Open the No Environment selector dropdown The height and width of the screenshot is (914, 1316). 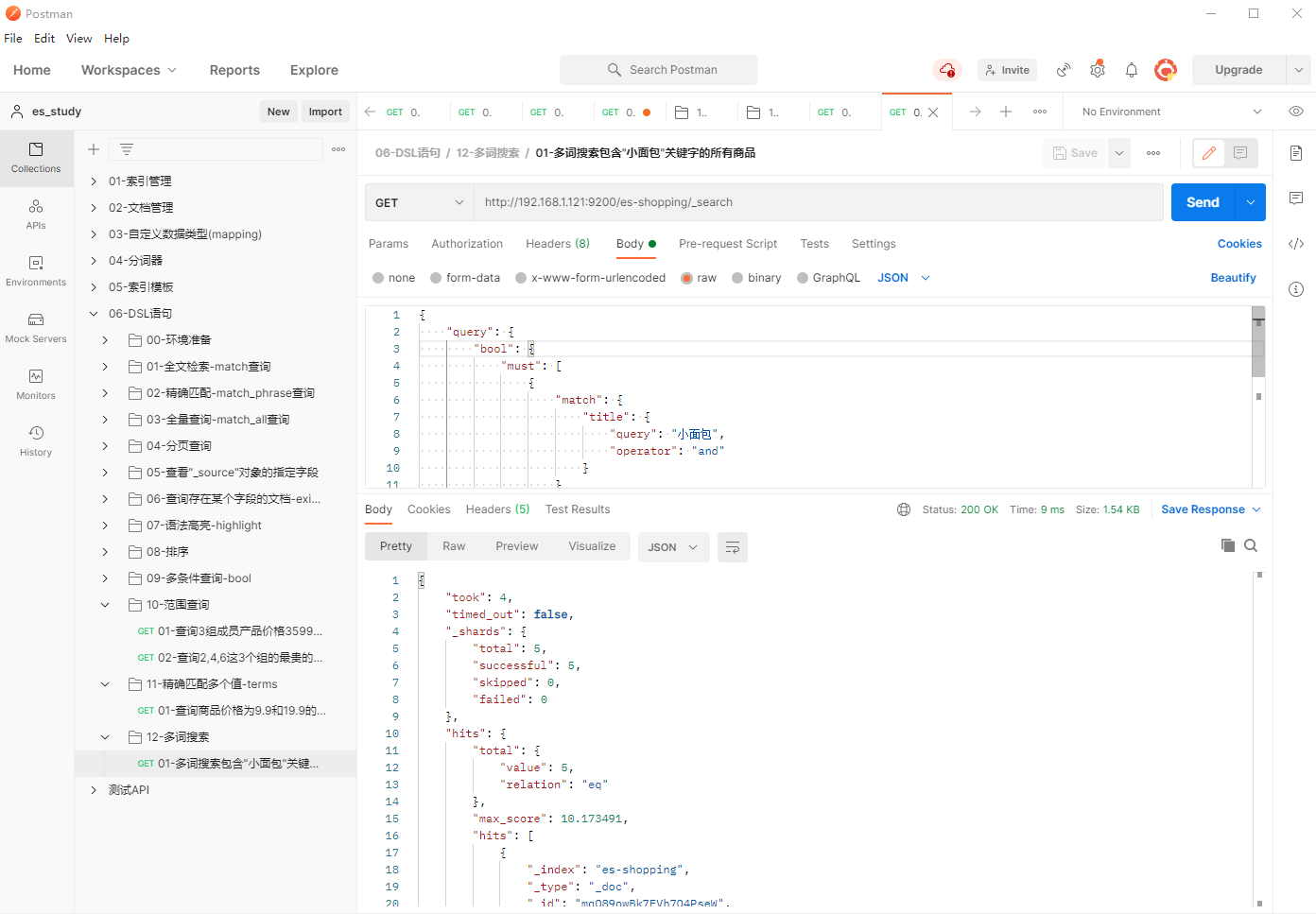(x=1170, y=112)
